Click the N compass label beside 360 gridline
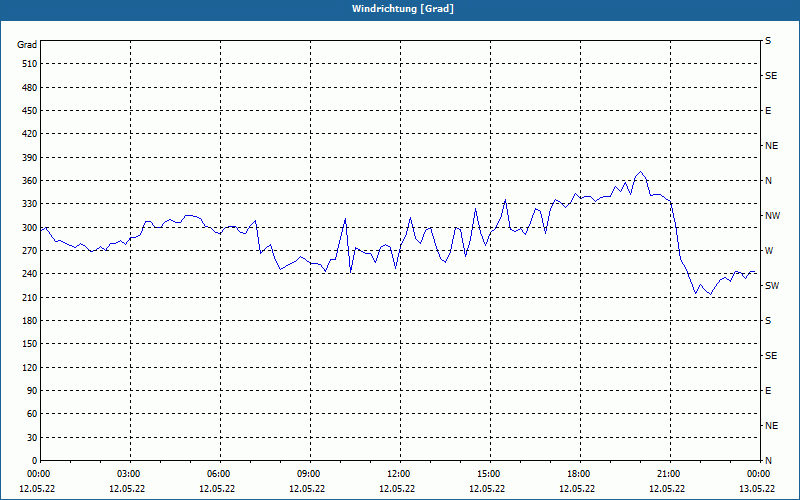 tap(768, 181)
